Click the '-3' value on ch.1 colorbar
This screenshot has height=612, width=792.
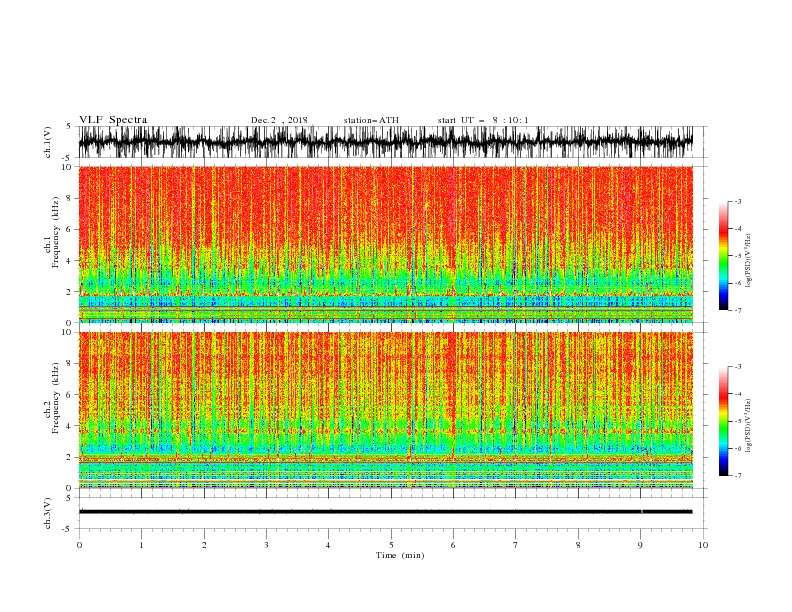click(x=737, y=201)
